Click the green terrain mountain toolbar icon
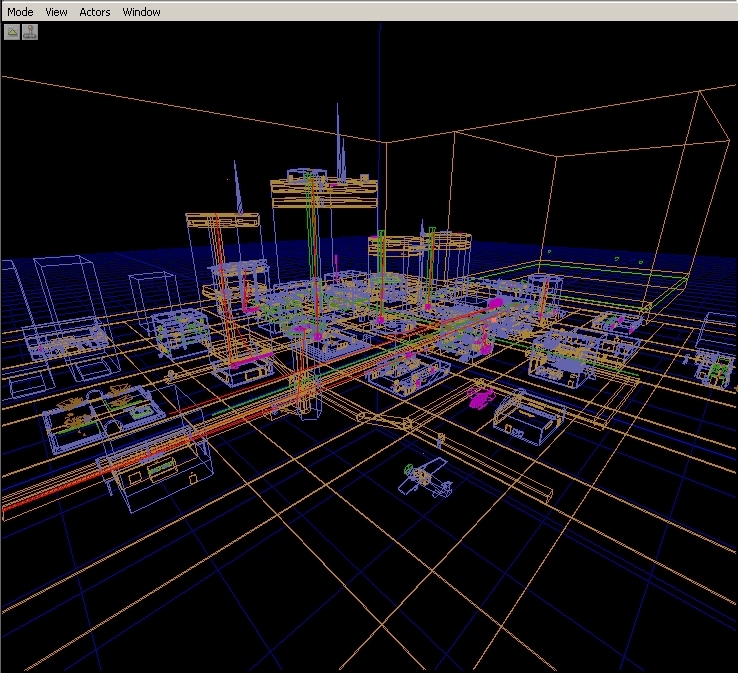Viewport: 738px width, 673px height. click(12, 32)
